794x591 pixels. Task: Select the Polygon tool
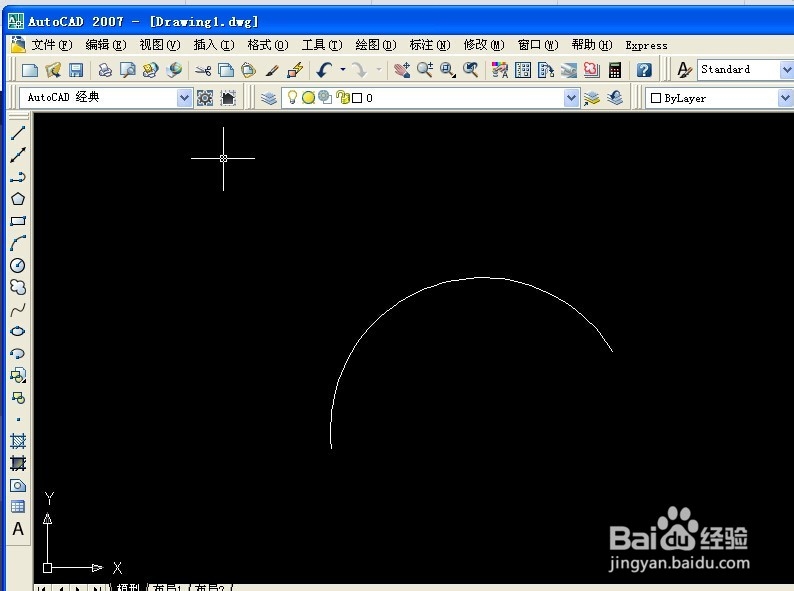coord(18,199)
